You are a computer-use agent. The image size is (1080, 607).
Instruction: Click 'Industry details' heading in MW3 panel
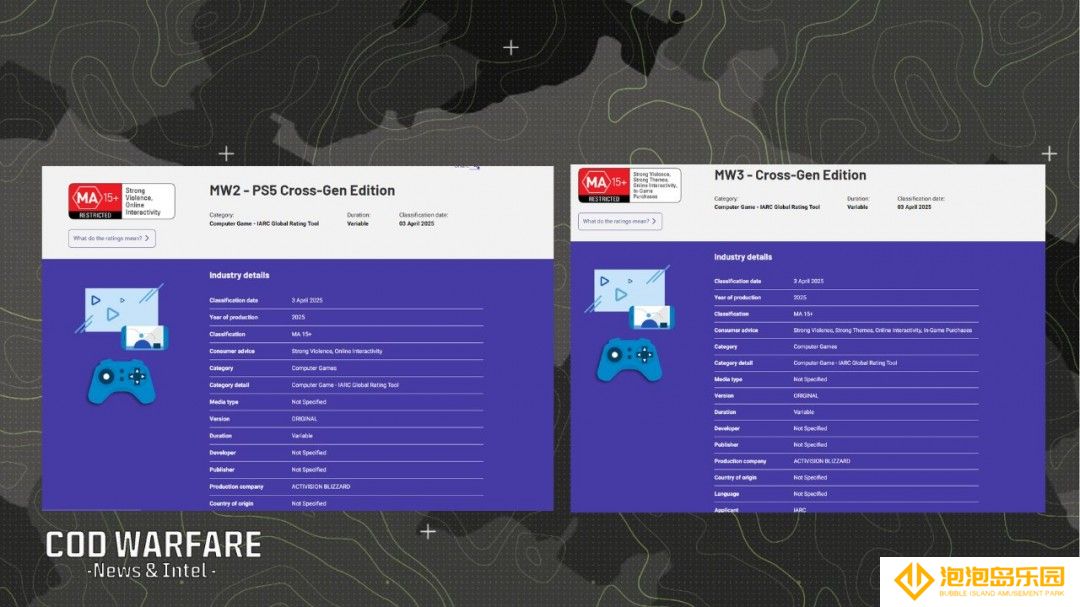pyautogui.click(x=742, y=257)
